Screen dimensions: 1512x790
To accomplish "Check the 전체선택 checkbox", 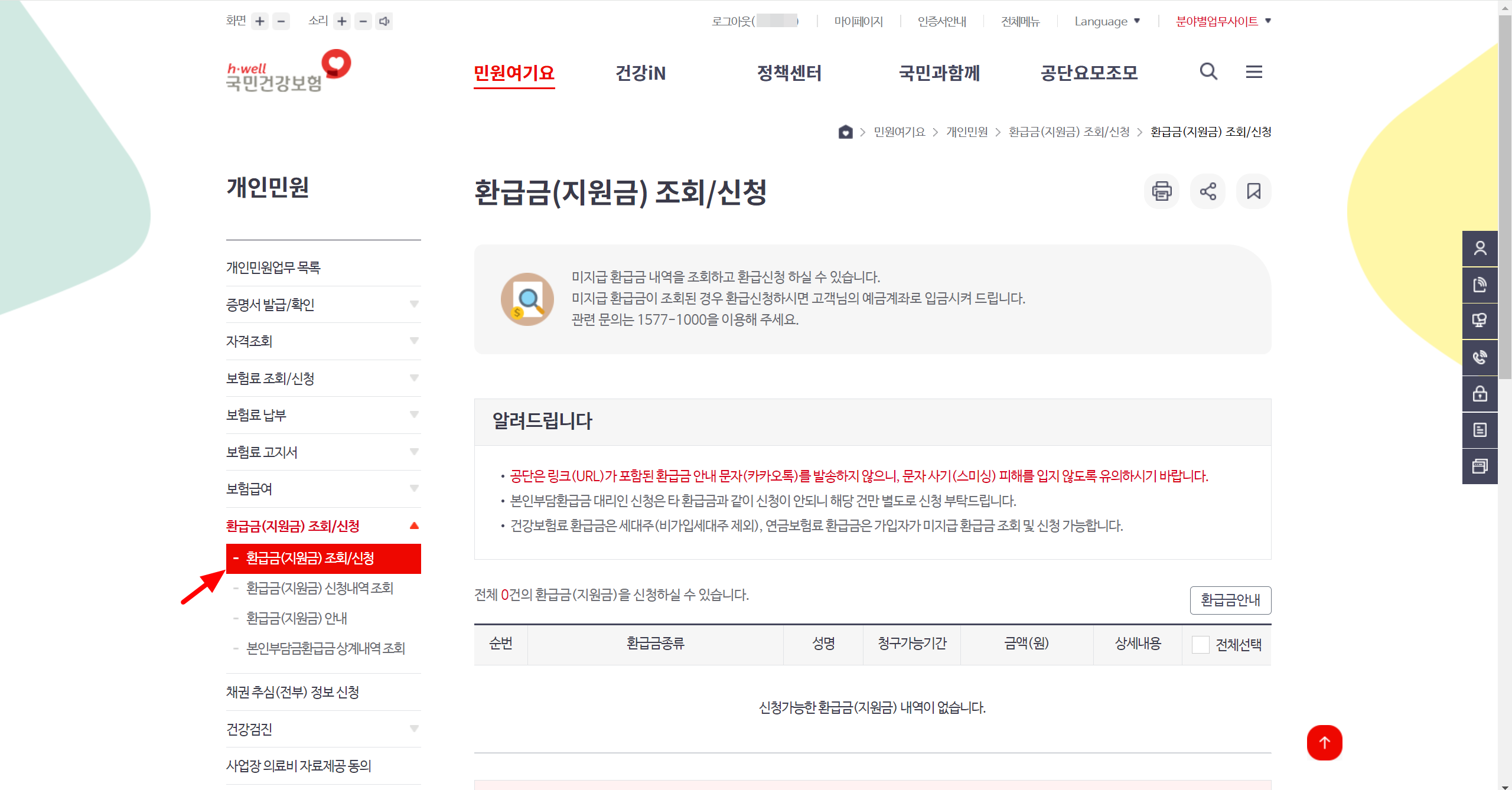I will point(1200,644).
